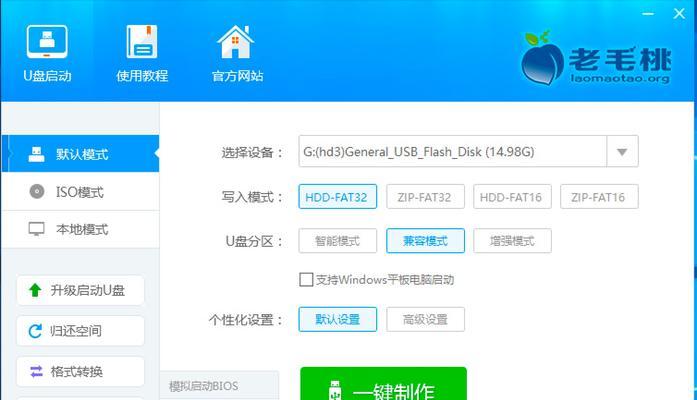Click the 升级启动U盘 button
The height and width of the screenshot is (400, 697).
click(80, 290)
